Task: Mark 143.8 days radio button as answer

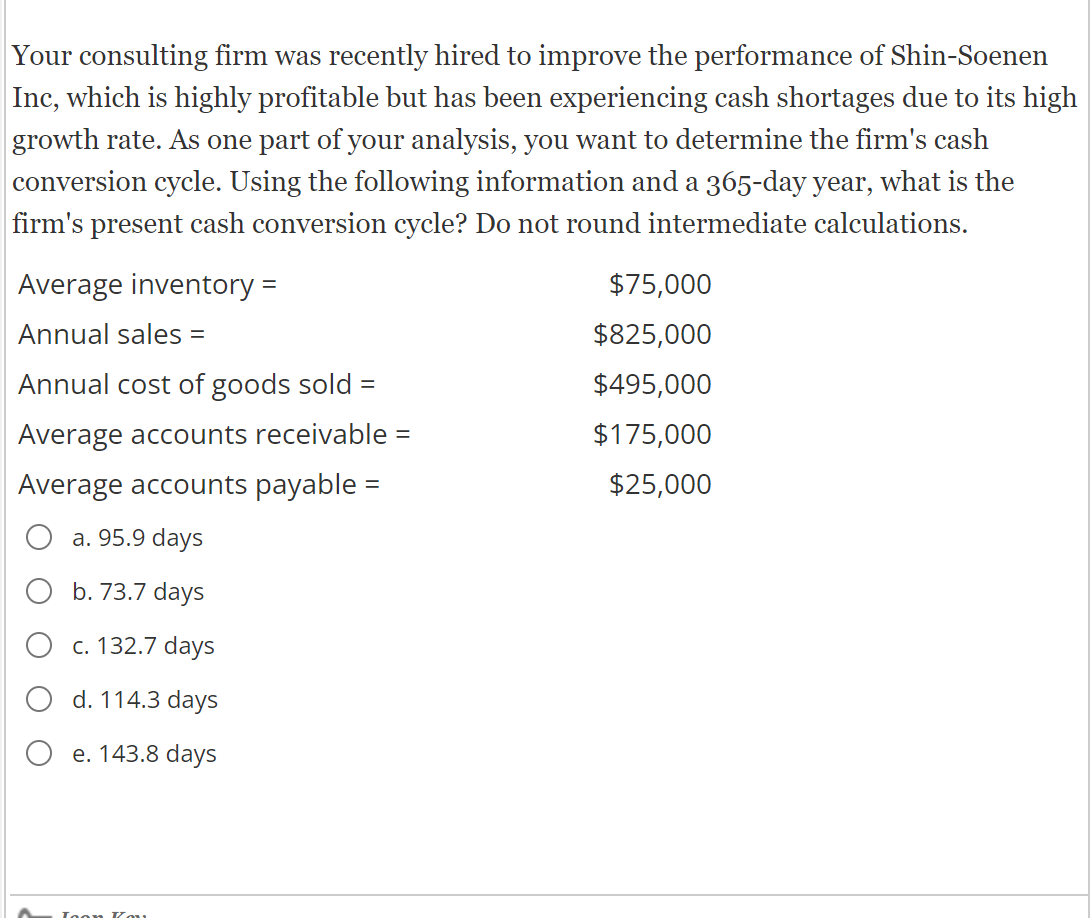Action: [40, 754]
